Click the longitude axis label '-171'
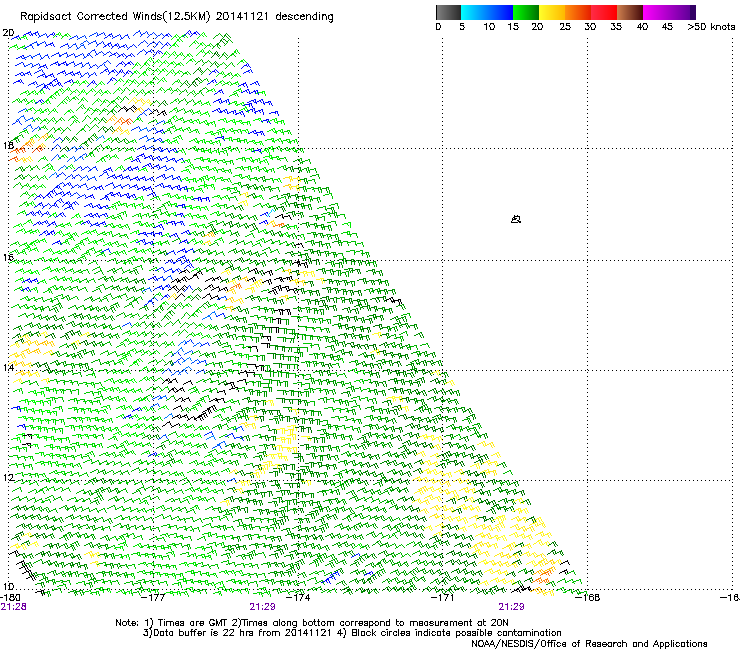This screenshot has width=740, height=650. [x=442, y=598]
